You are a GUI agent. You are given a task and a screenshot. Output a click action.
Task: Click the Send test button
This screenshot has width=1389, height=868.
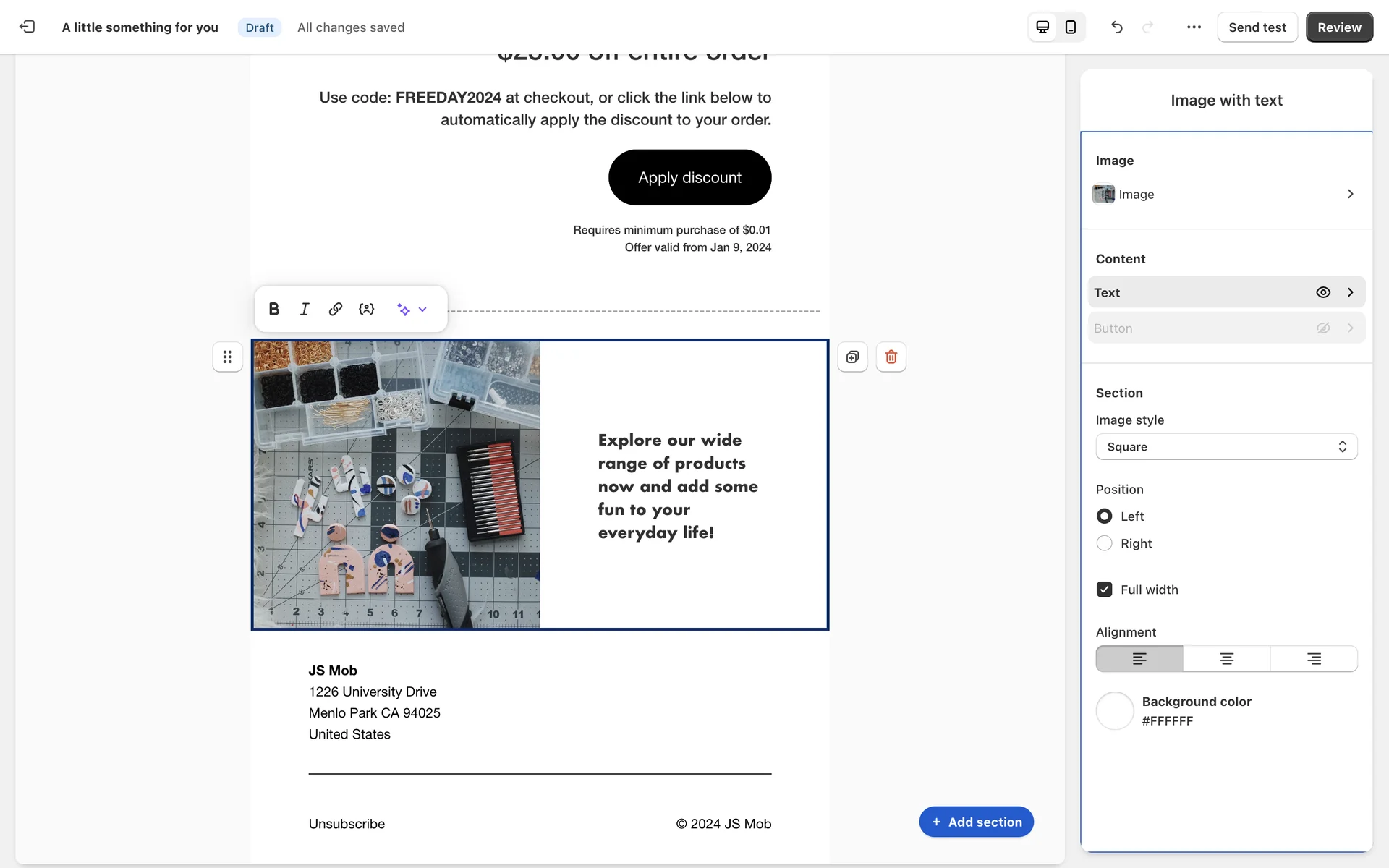click(x=1257, y=27)
